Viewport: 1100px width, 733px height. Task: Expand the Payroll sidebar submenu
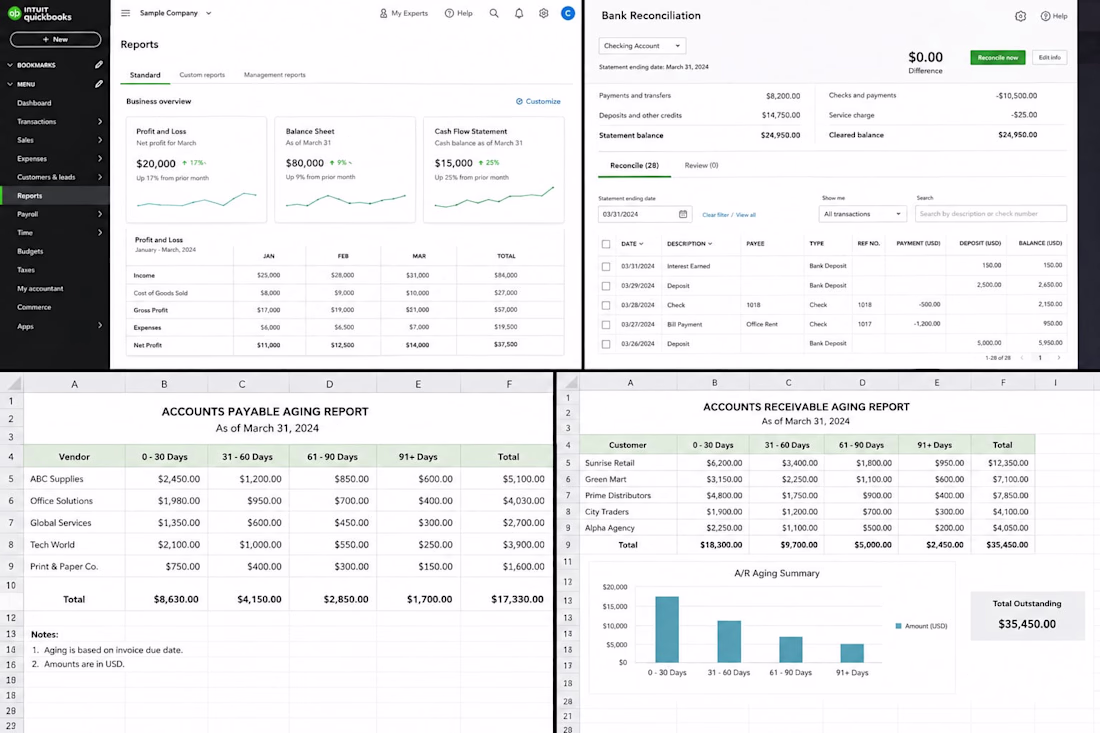coord(100,214)
